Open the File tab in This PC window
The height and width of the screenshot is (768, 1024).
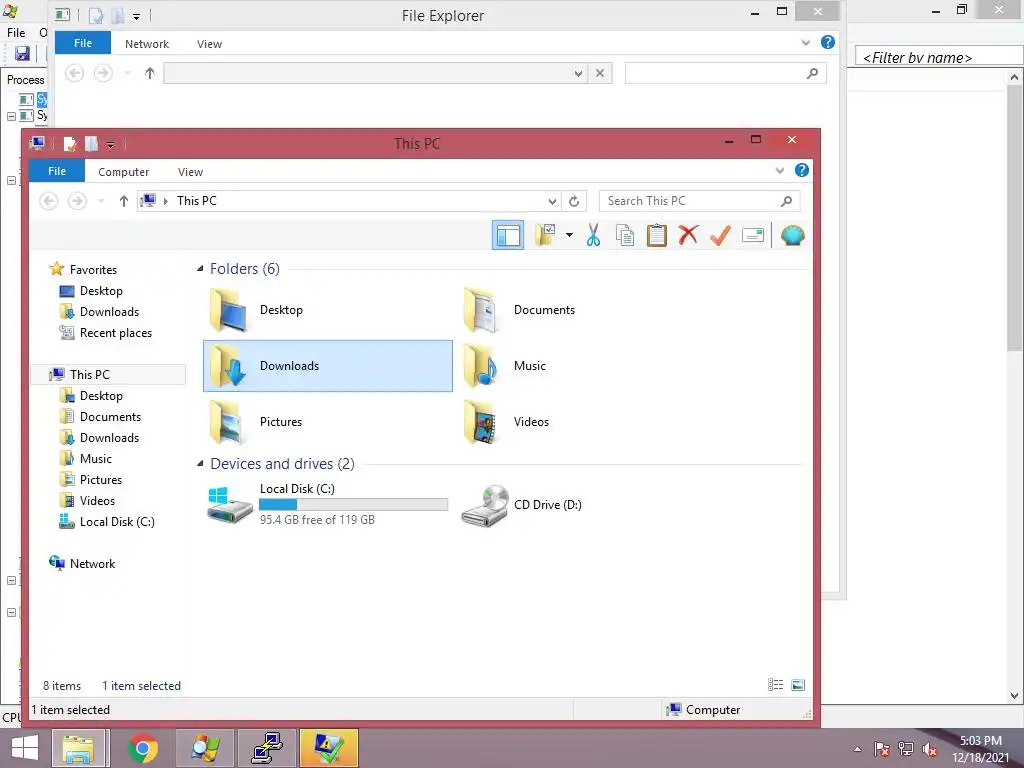click(57, 171)
